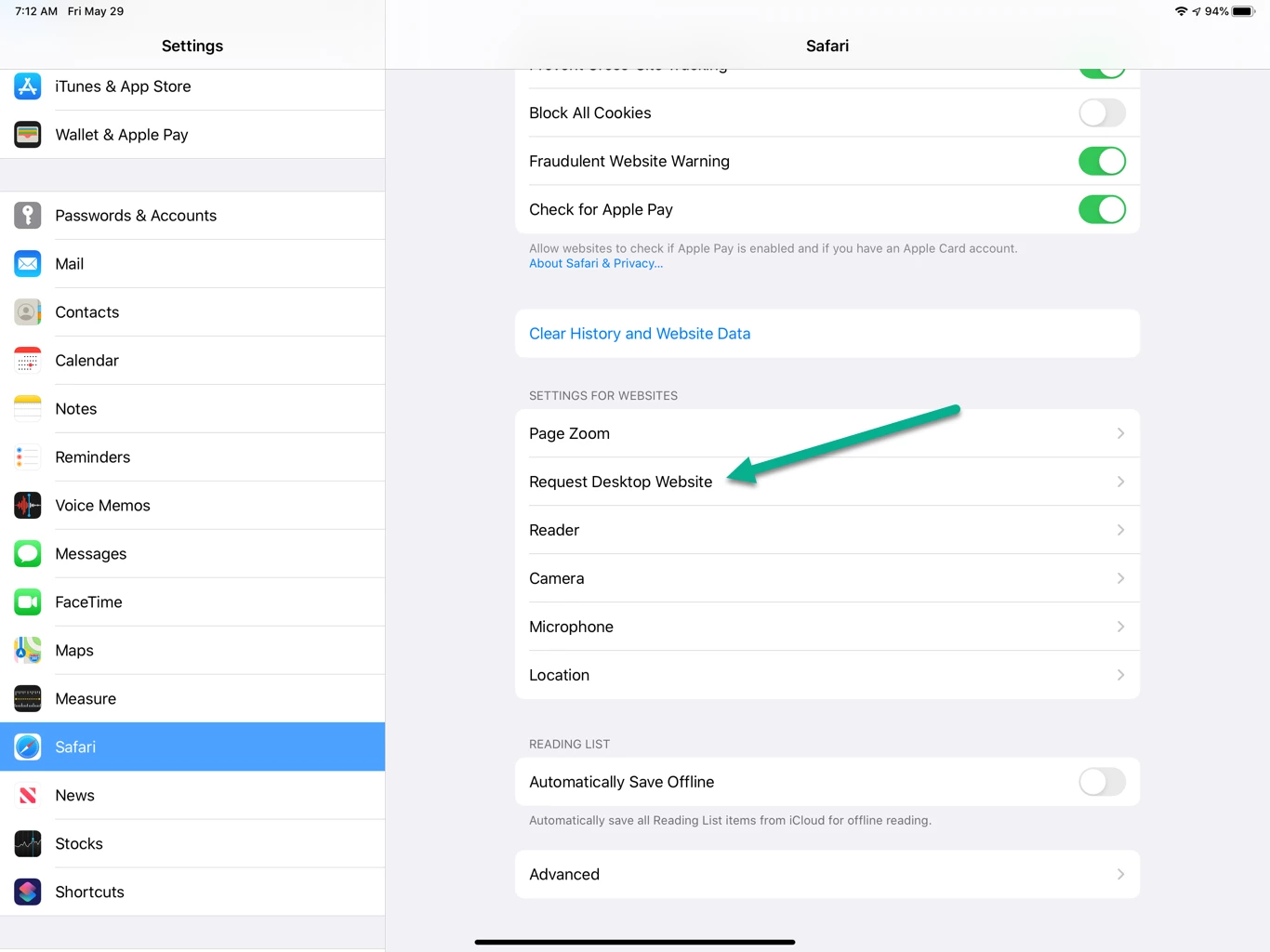The width and height of the screenshot is (1270, 952).
Task: Open Reader settings via its chevron
Action: pyautogui.click(x=1120, y=530)
